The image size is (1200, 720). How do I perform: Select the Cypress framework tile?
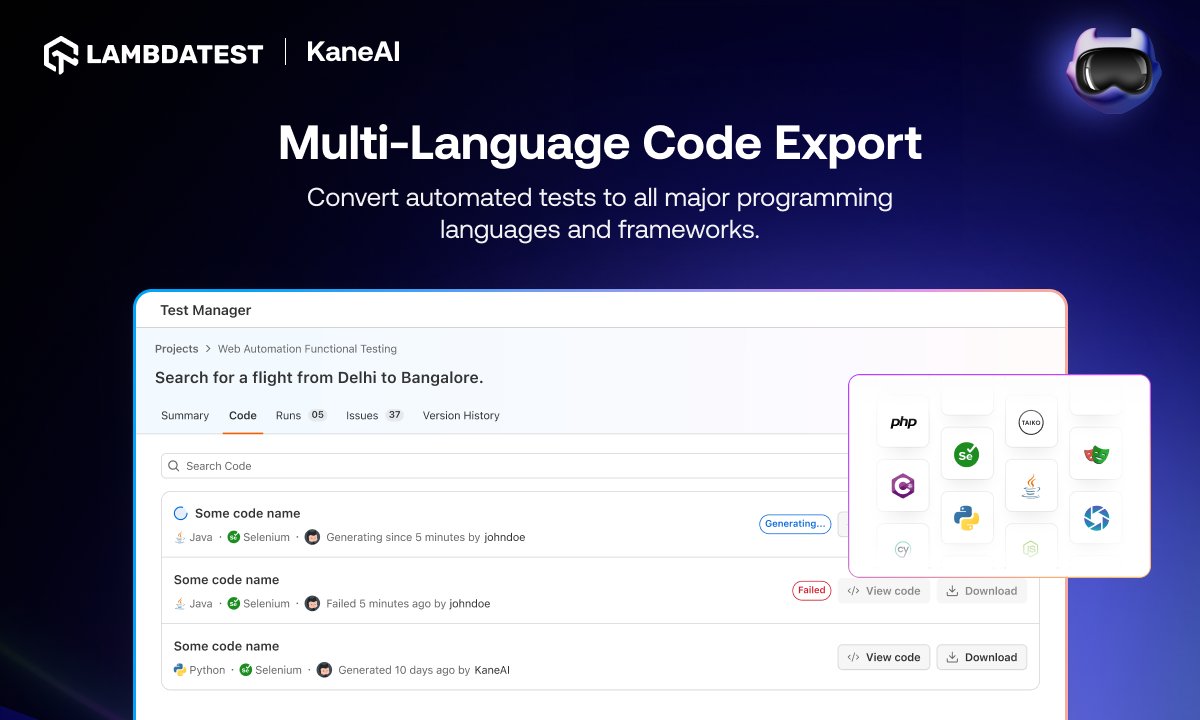tap(903, 548)
